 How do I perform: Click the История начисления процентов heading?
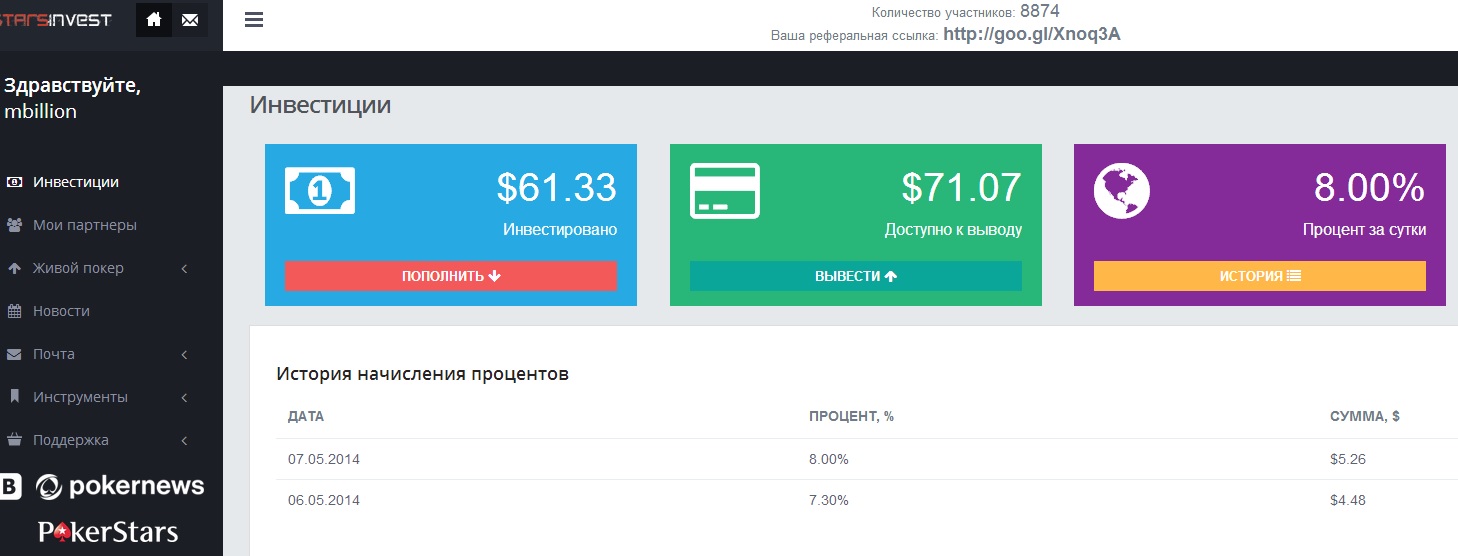click(x=423, y=375)
